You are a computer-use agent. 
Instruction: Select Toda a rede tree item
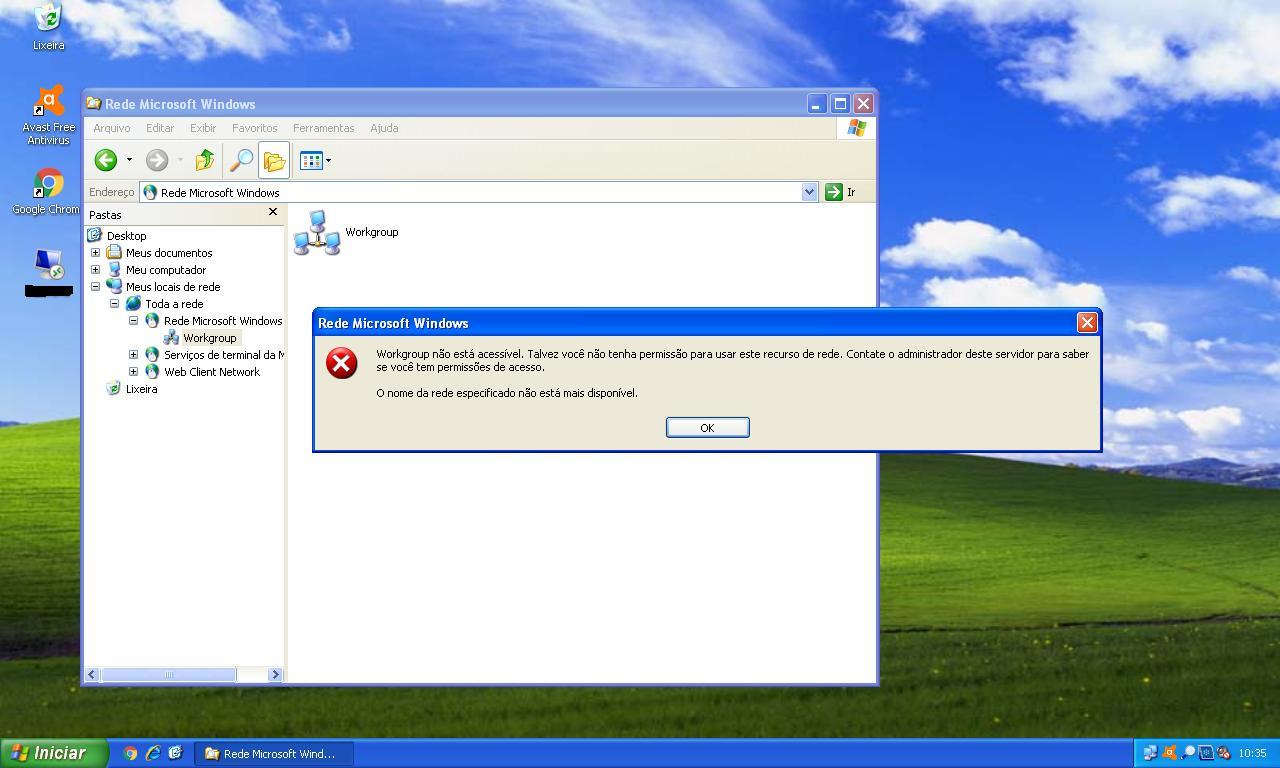(174, 304)
